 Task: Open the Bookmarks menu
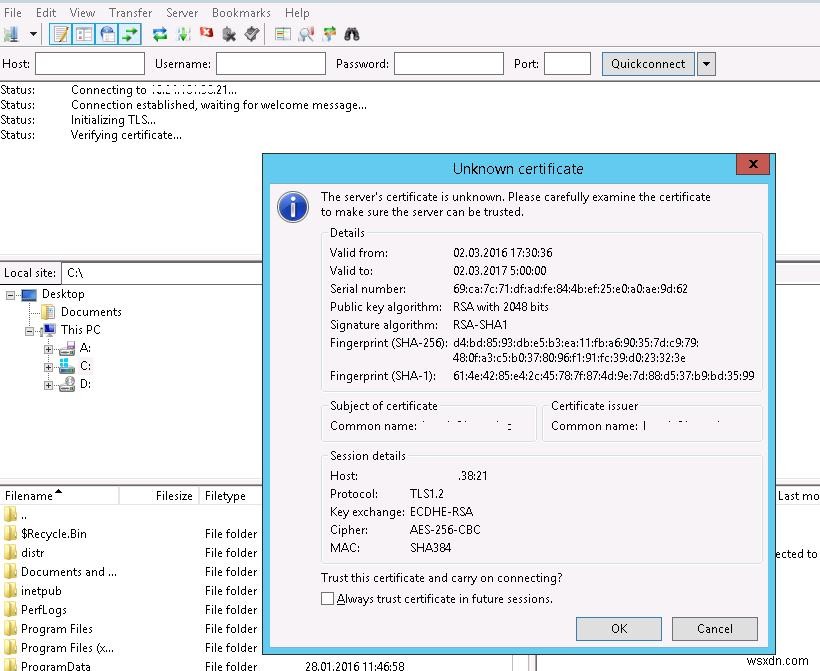pos(240,13)
